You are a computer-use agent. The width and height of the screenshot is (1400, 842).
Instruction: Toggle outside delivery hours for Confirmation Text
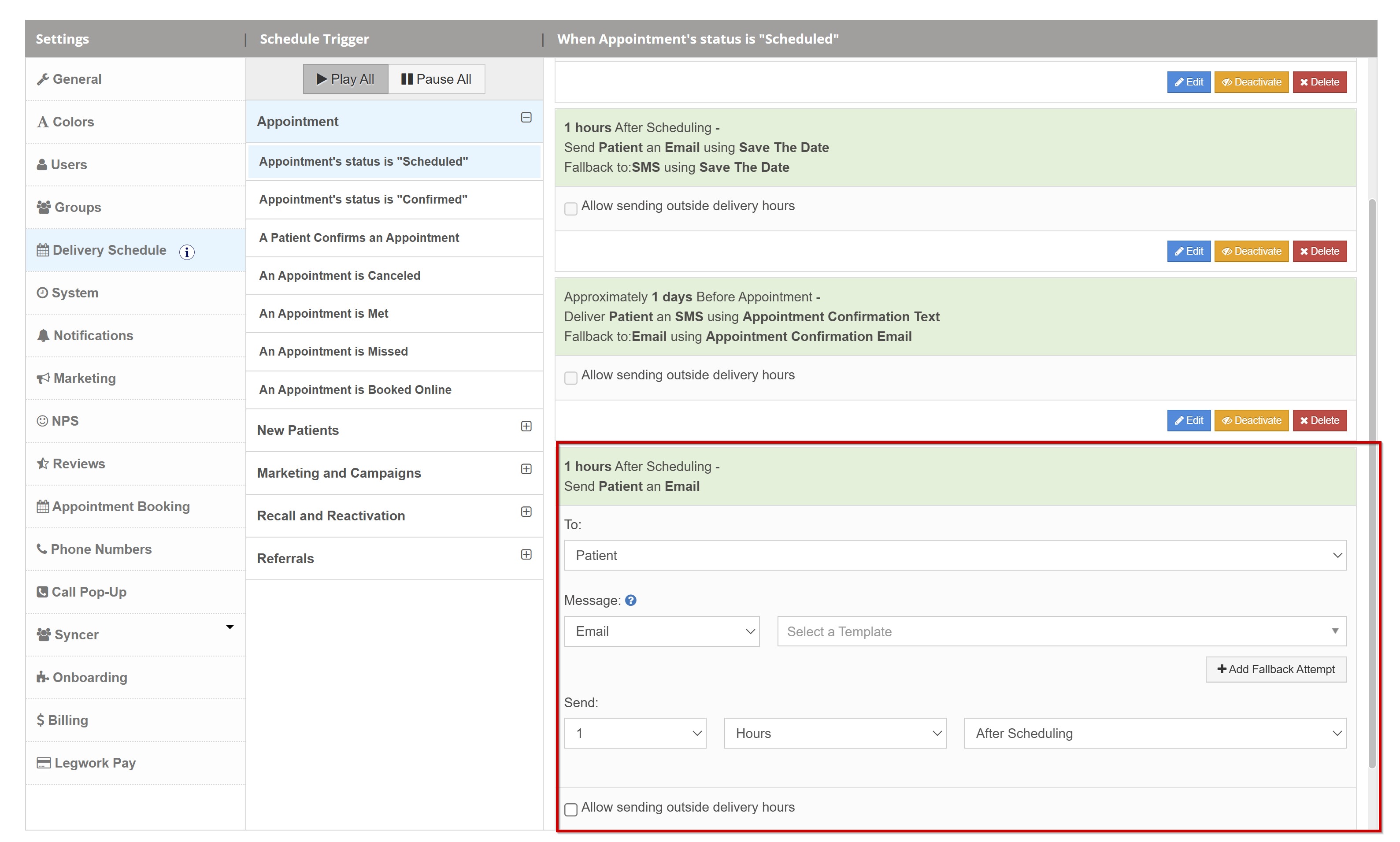(x=570, y=377)
